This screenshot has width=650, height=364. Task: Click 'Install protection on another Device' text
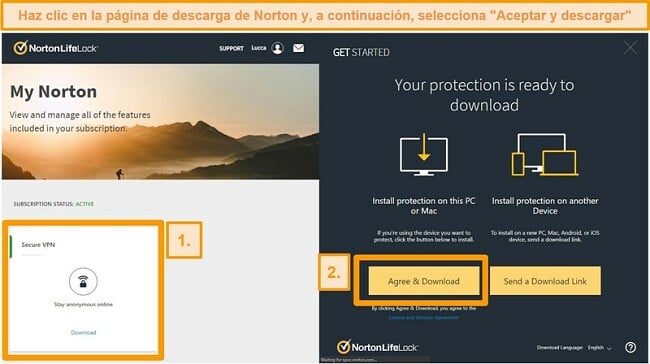545,206
